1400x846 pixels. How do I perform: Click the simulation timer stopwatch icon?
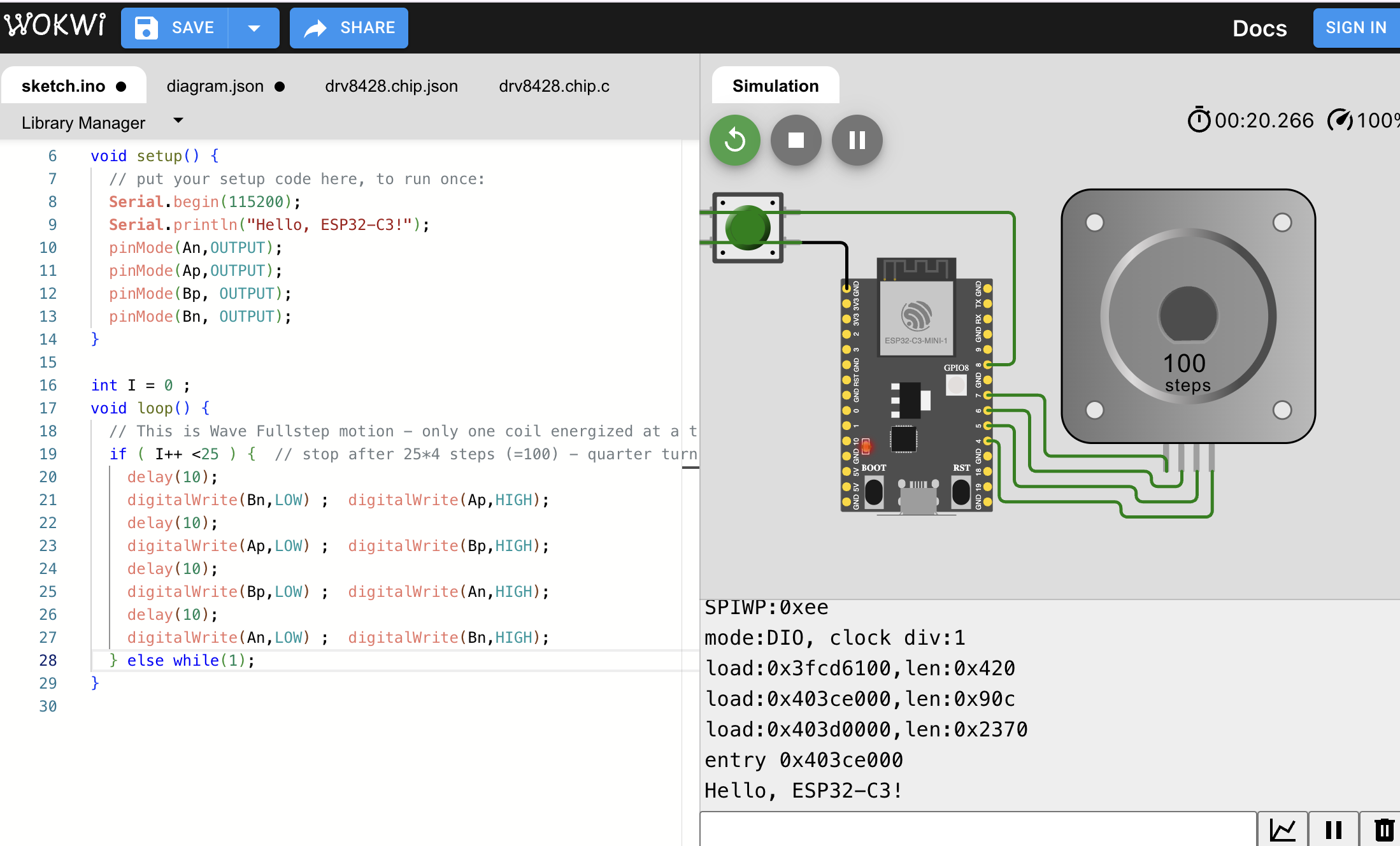pyautogui.click(x=1198, y=120)
